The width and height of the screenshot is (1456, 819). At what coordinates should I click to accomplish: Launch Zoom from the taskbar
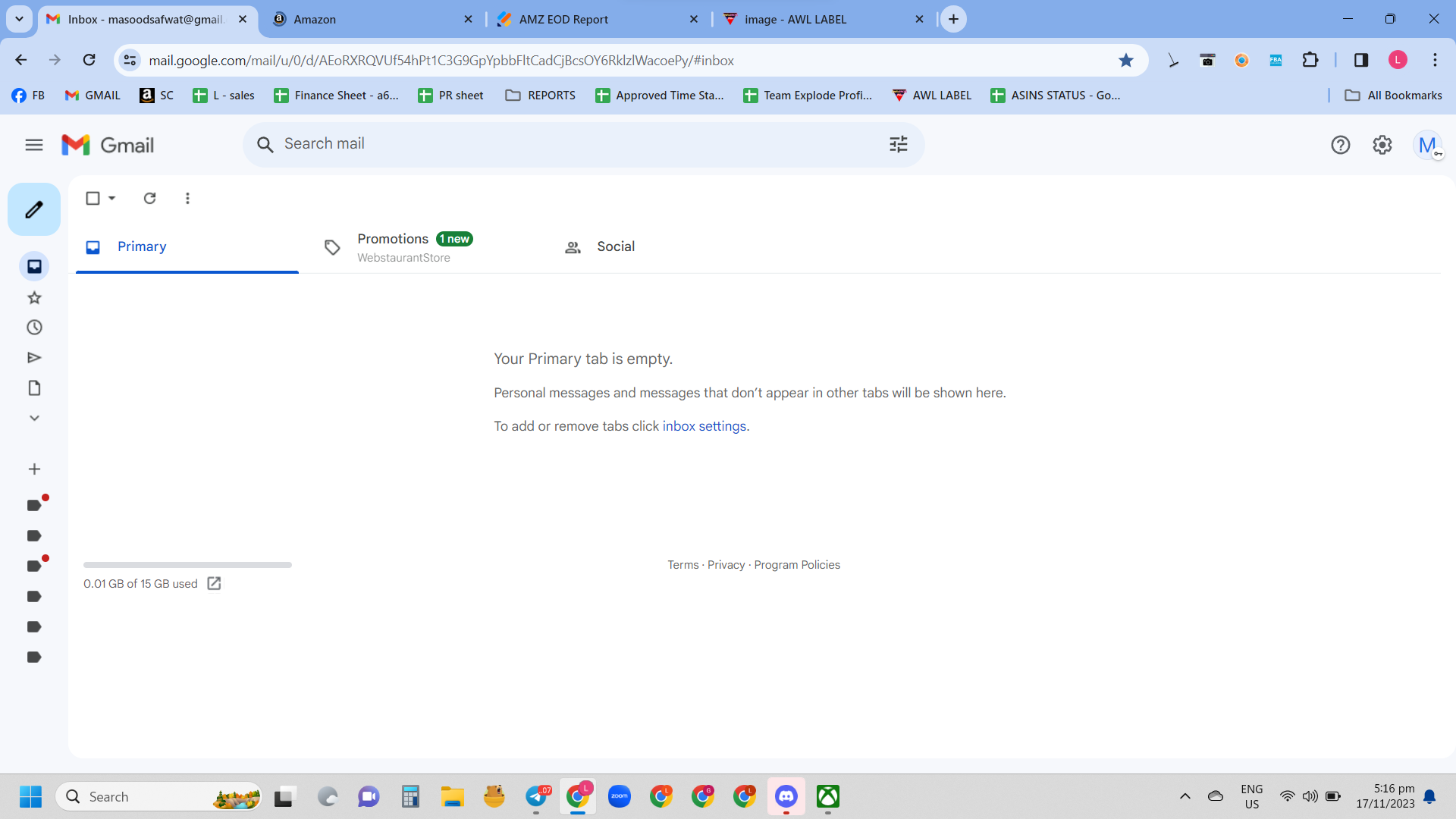click(x=620, y=797)
